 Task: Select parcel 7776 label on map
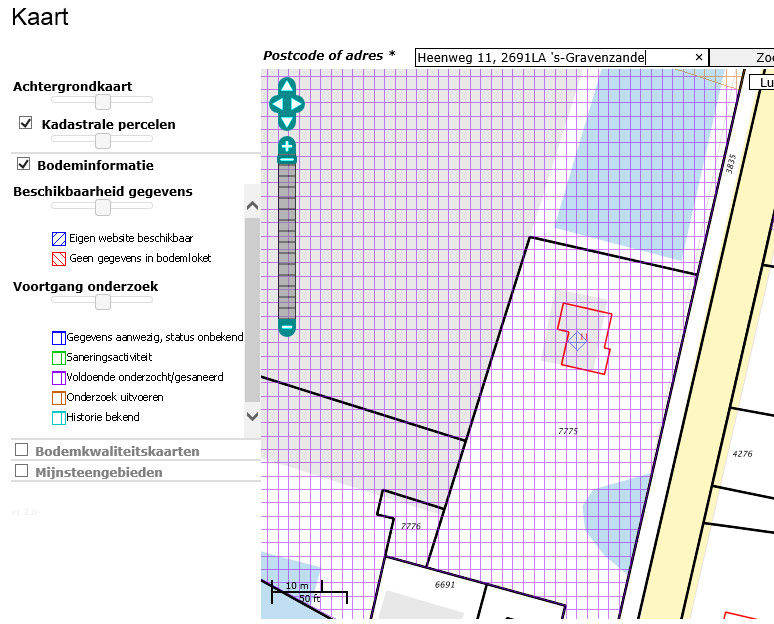click(x=411, y=526)
